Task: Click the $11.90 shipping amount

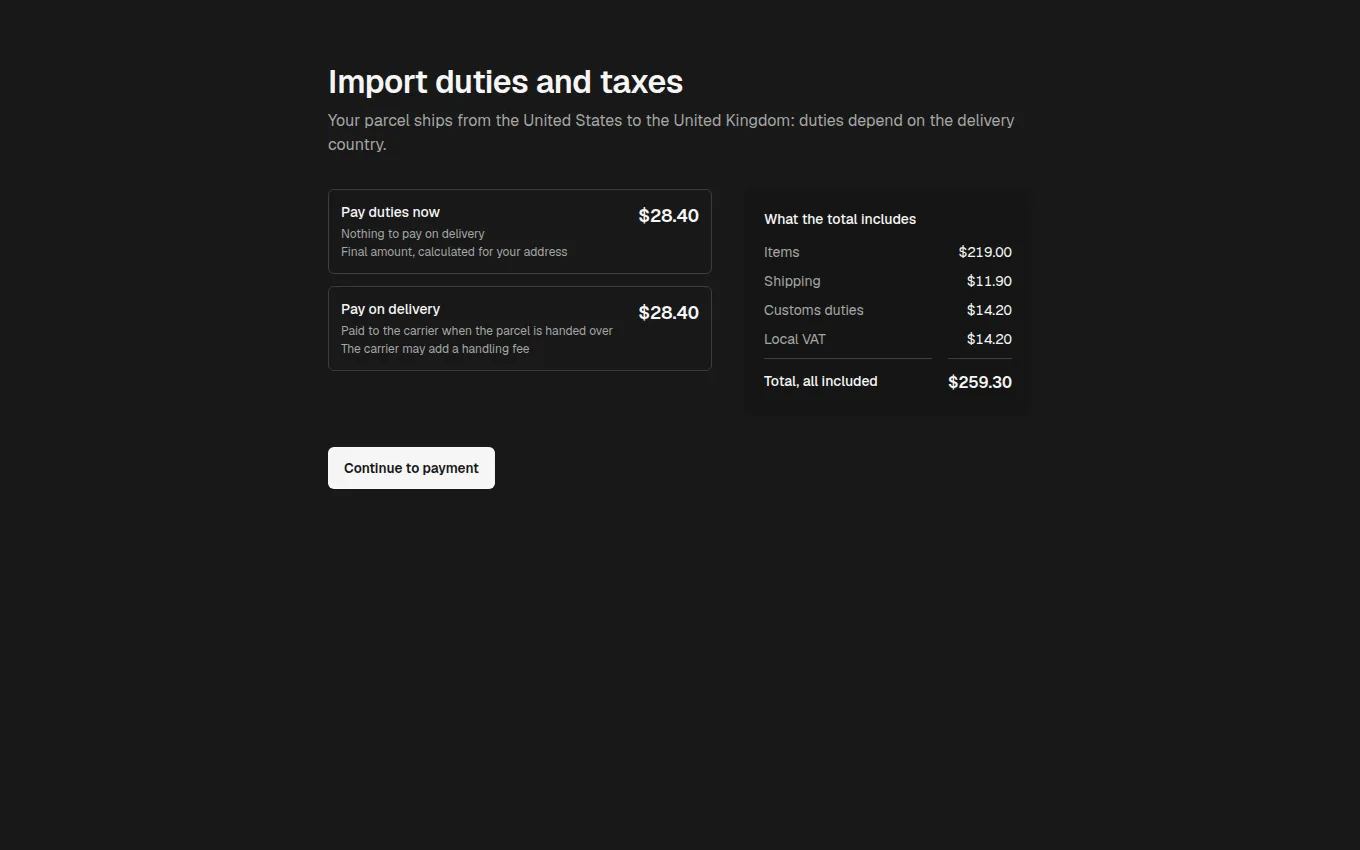Action: pyautogui.click(x=989, y=281)
